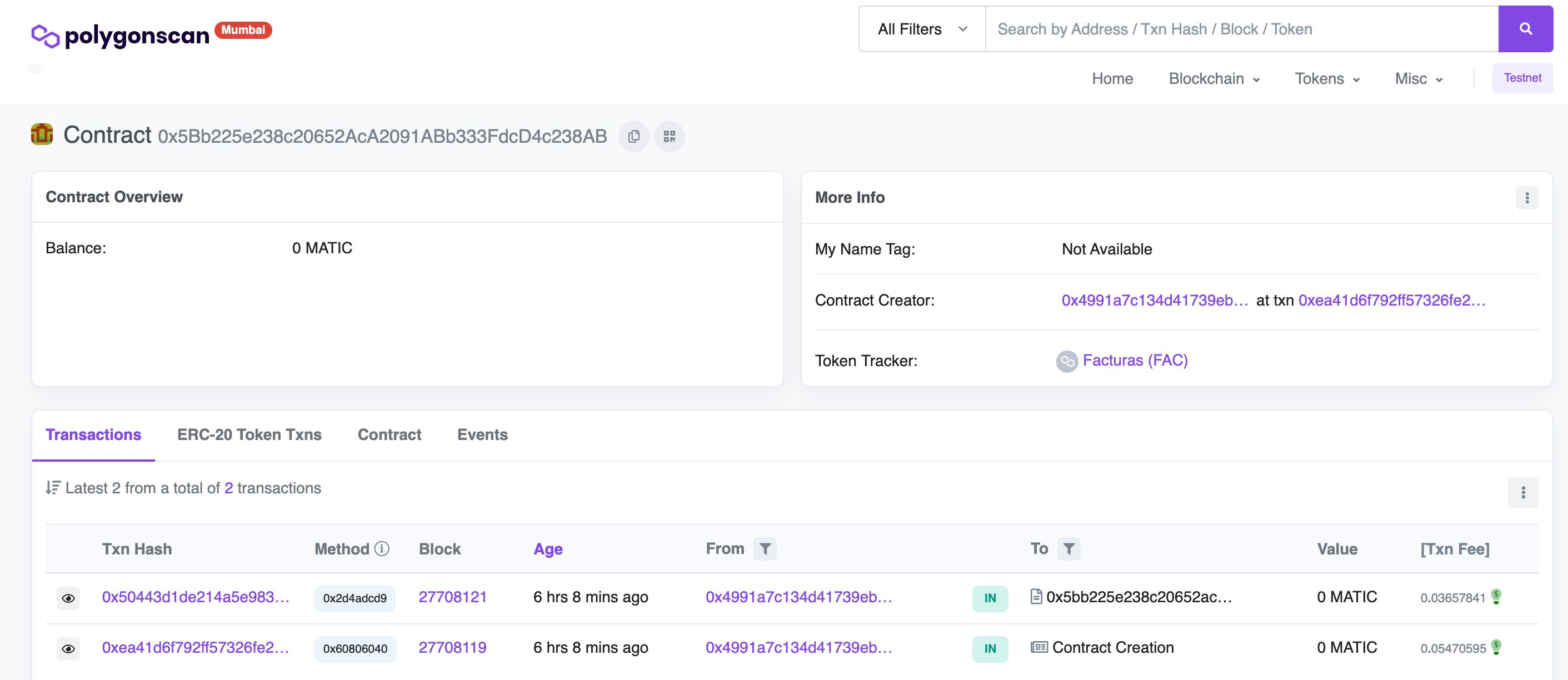Open From address in first transaction row
The height and width of the screenshot is (680, 1568).
coord(798,597)
